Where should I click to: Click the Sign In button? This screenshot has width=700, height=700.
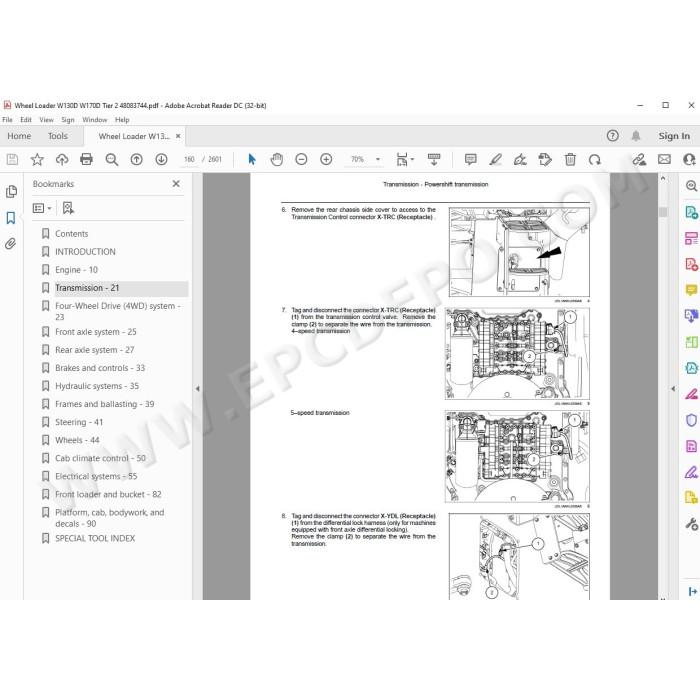674,136
